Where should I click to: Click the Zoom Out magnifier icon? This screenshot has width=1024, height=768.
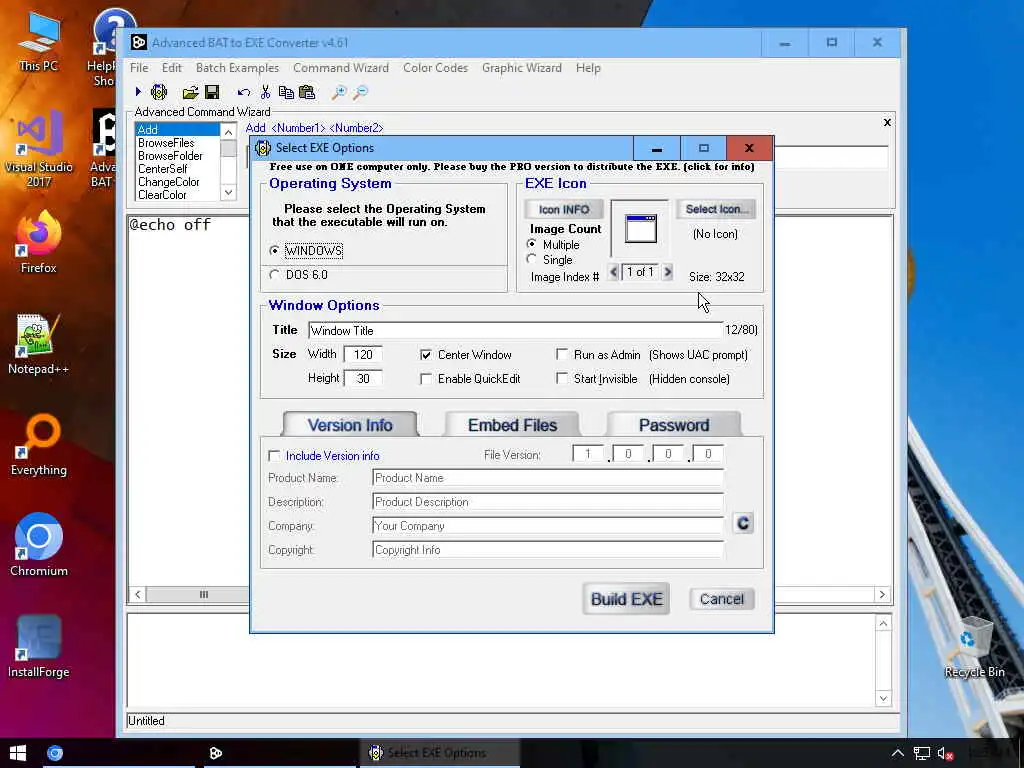(x=360, y=92)
